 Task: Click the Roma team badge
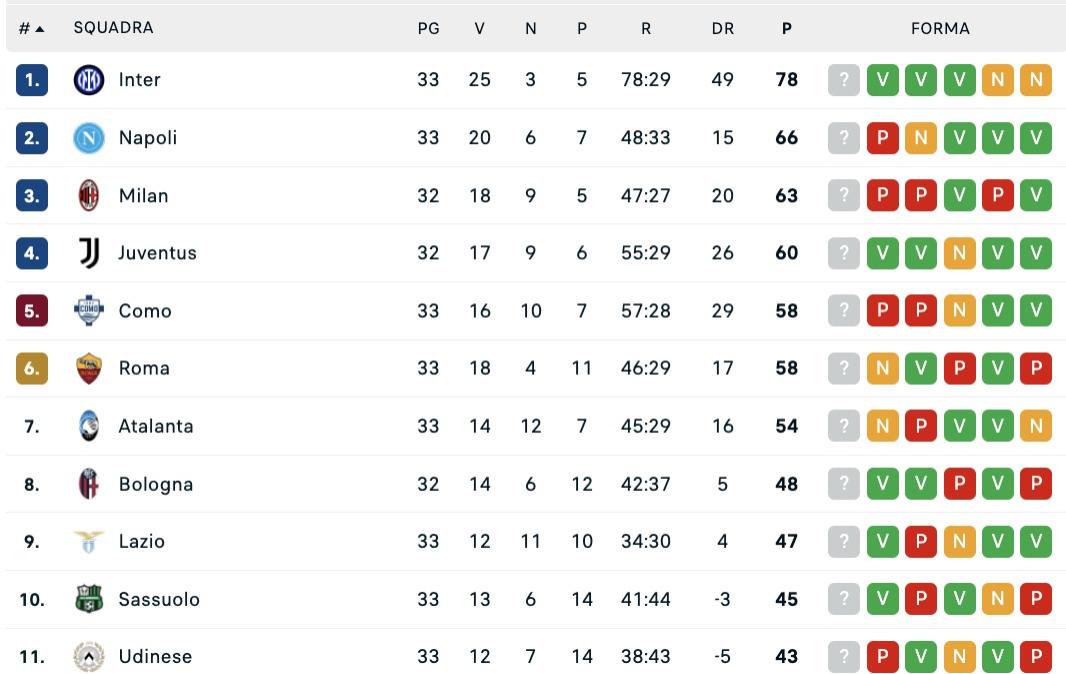click(90, 368)
